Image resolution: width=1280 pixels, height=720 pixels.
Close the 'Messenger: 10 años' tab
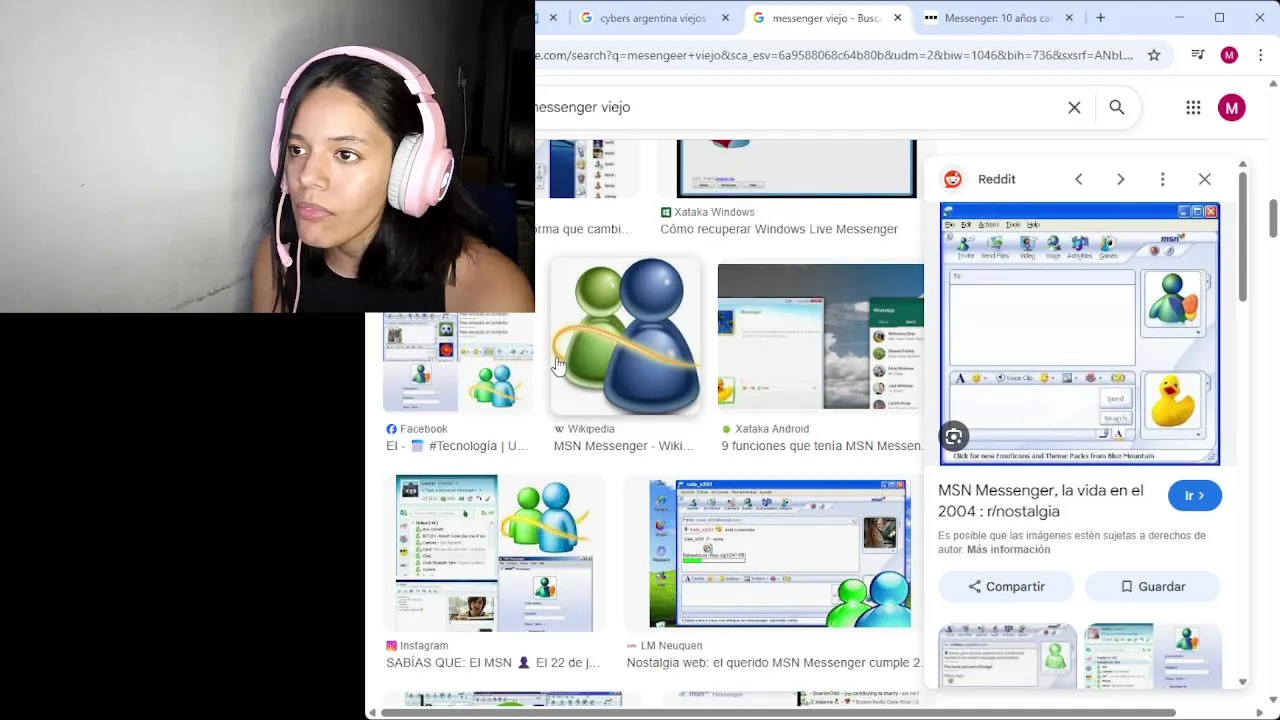point(1069,18)
